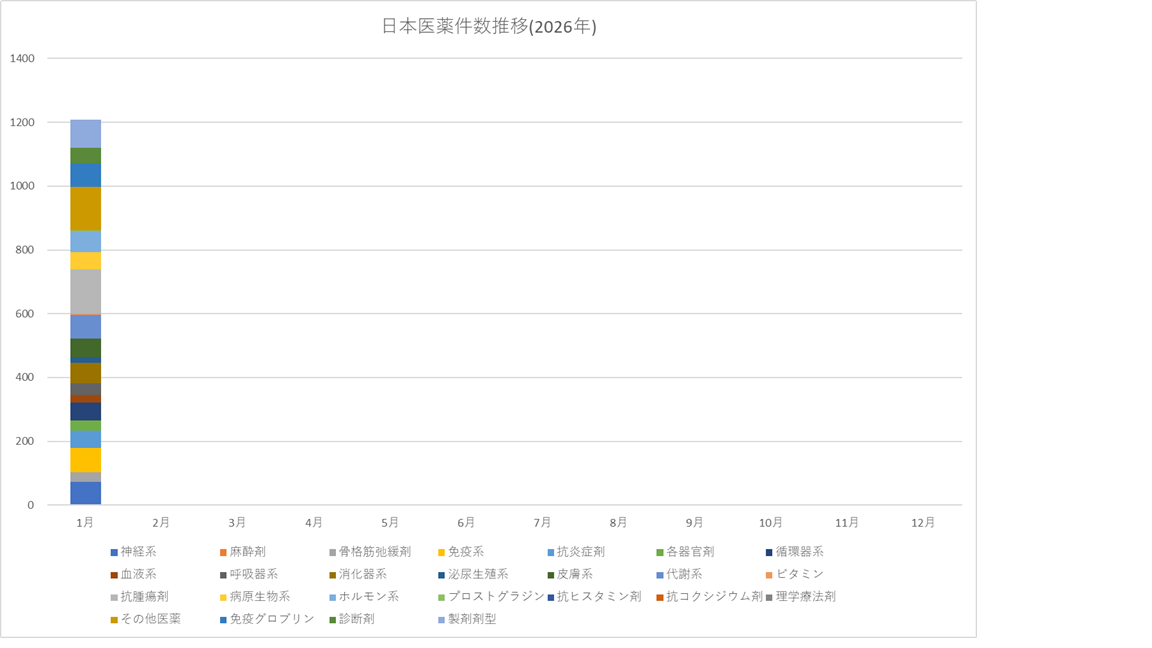Select the 1400 value on the vertical axis
Image resolution: width=1152 pixels, height=648 pixels.
point(22,58)
